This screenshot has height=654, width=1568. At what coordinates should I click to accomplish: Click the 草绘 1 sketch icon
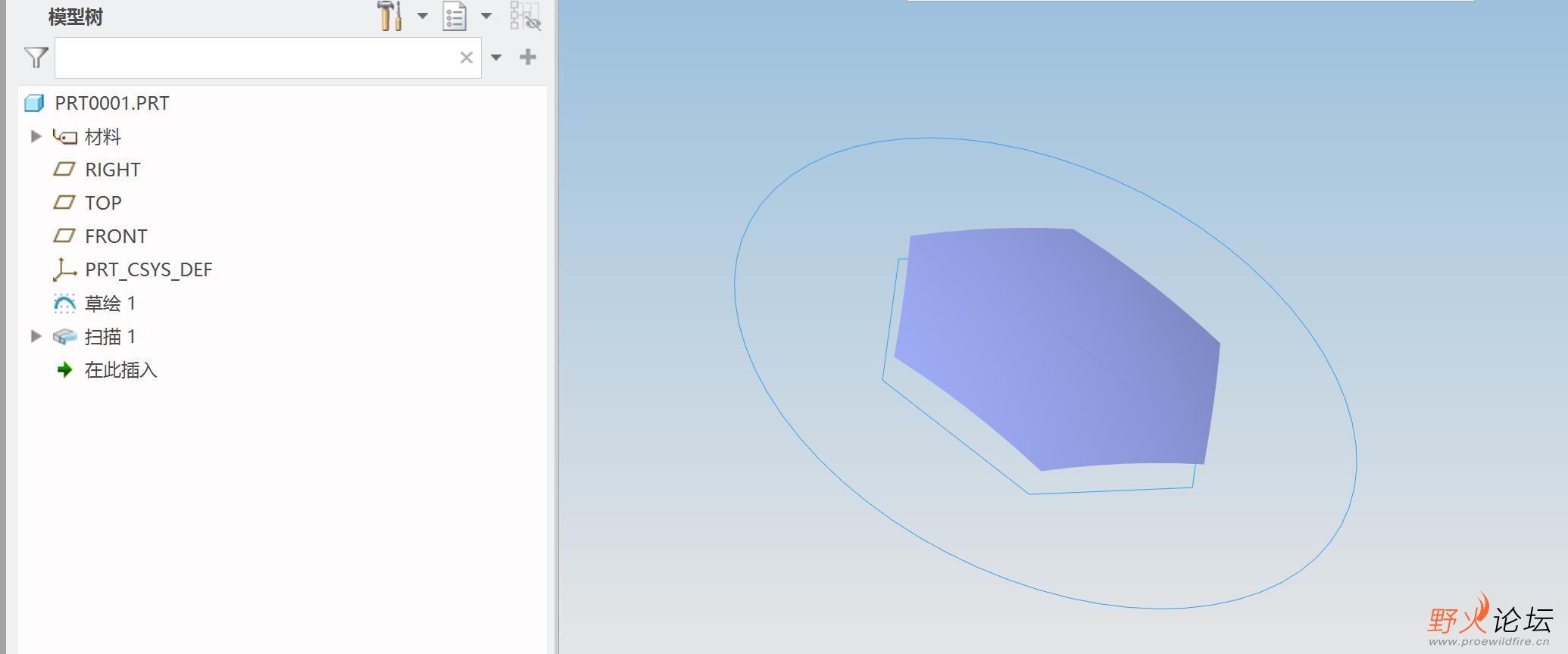pyautogui.click(x=64, y=304)
